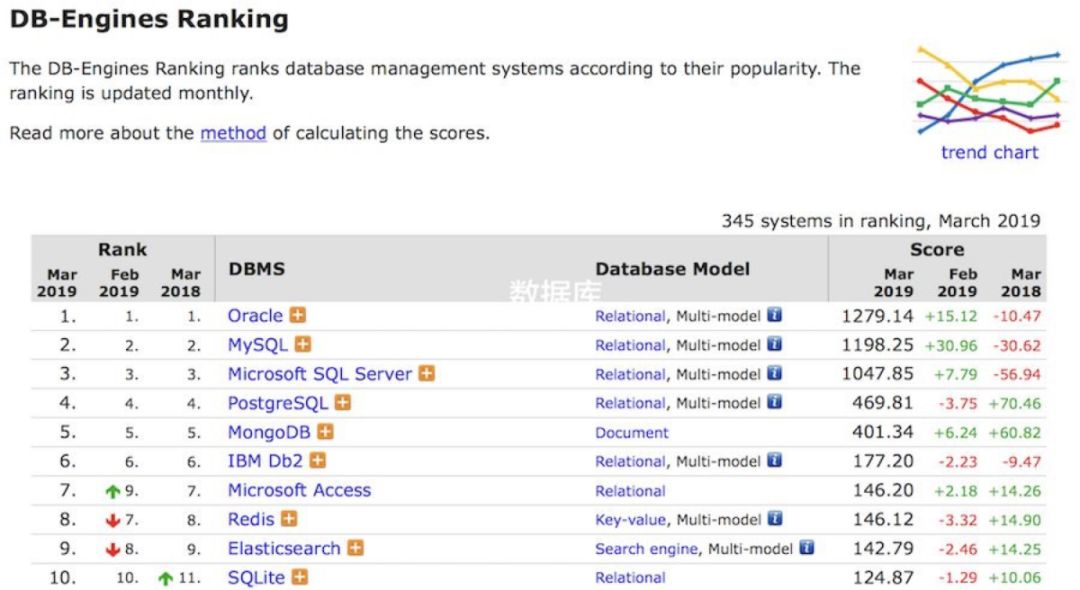Expand the plus icon next to IBM Db2
The width and height of the screenshot is (1080, 590).
(x=318, y=460)
